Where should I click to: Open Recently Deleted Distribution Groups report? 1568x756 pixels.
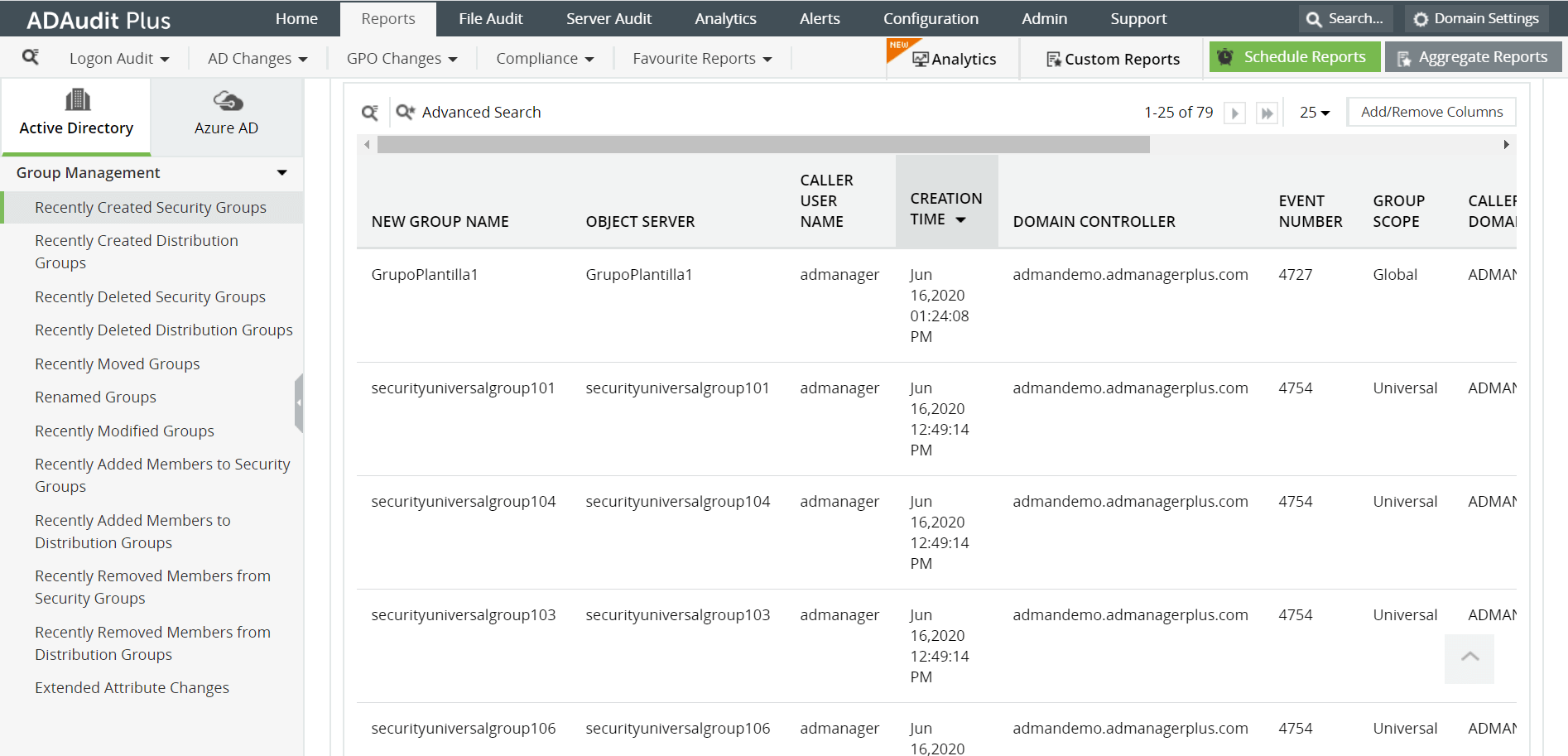click(x=164, y=330)
